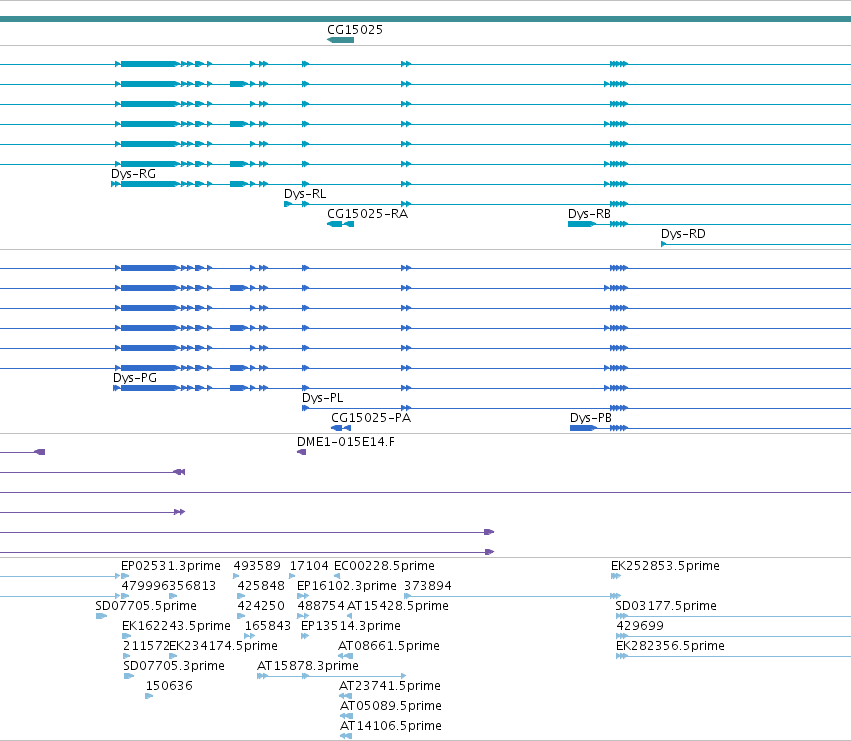Click the EK252853.5prime EST label
This screenshot has height=741, width=851.
pyautogui.click(x=665, y=566)
